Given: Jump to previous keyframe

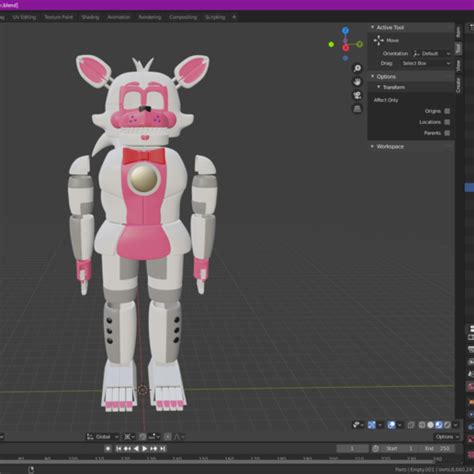Looking at the screenshot, I should coord(127,449).
